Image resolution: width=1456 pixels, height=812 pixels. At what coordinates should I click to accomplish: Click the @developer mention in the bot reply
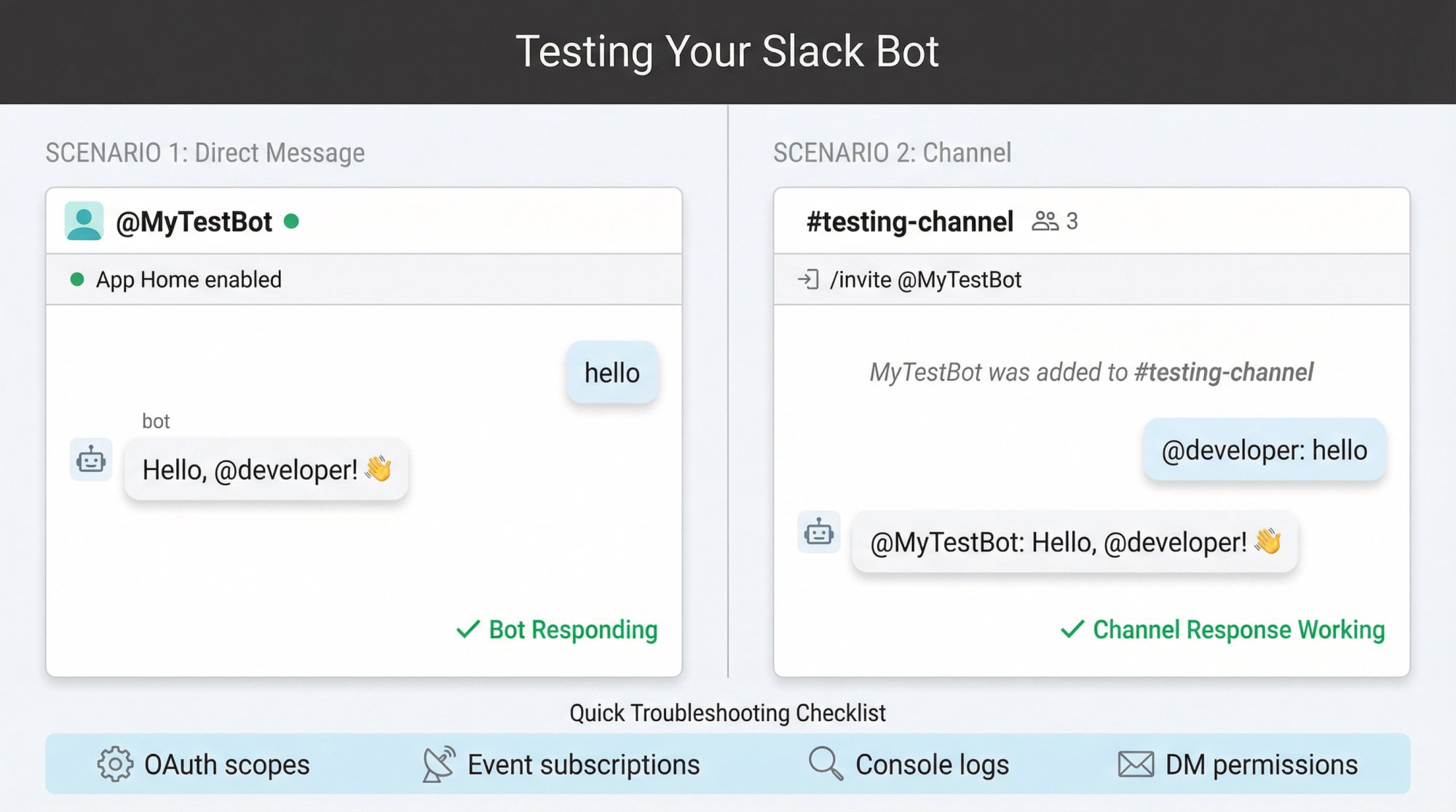(285, 469)
